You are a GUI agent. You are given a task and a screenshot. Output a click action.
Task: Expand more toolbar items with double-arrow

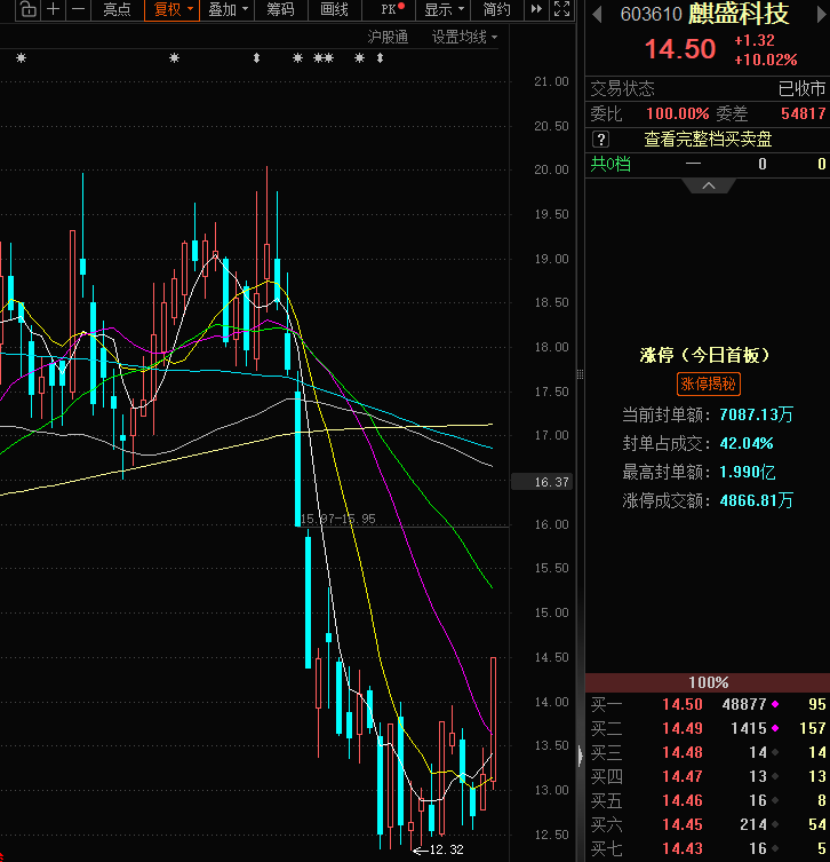[536, 9]
